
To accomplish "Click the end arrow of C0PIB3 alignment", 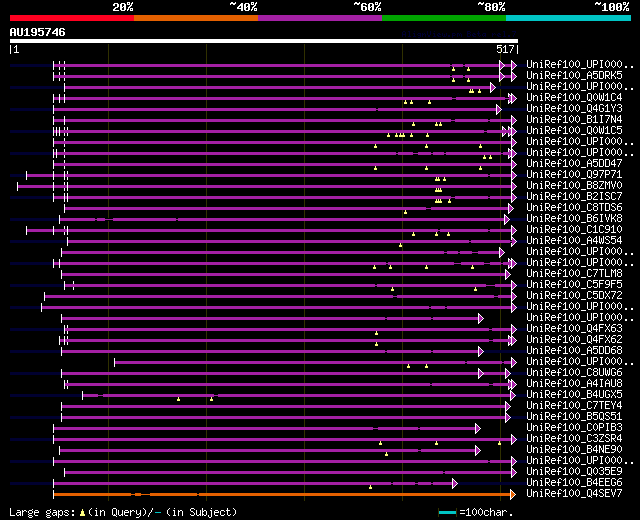I will (x=478, y=429).
